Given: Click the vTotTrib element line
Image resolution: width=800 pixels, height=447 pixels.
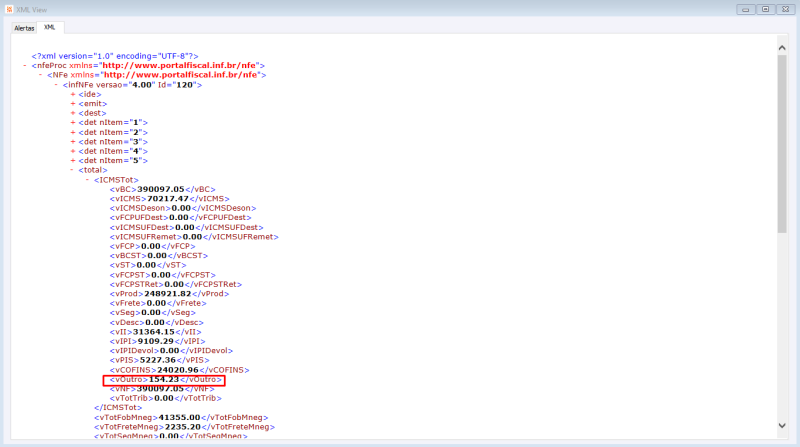Looking at the screenshot, I should (x=165, y=398).
